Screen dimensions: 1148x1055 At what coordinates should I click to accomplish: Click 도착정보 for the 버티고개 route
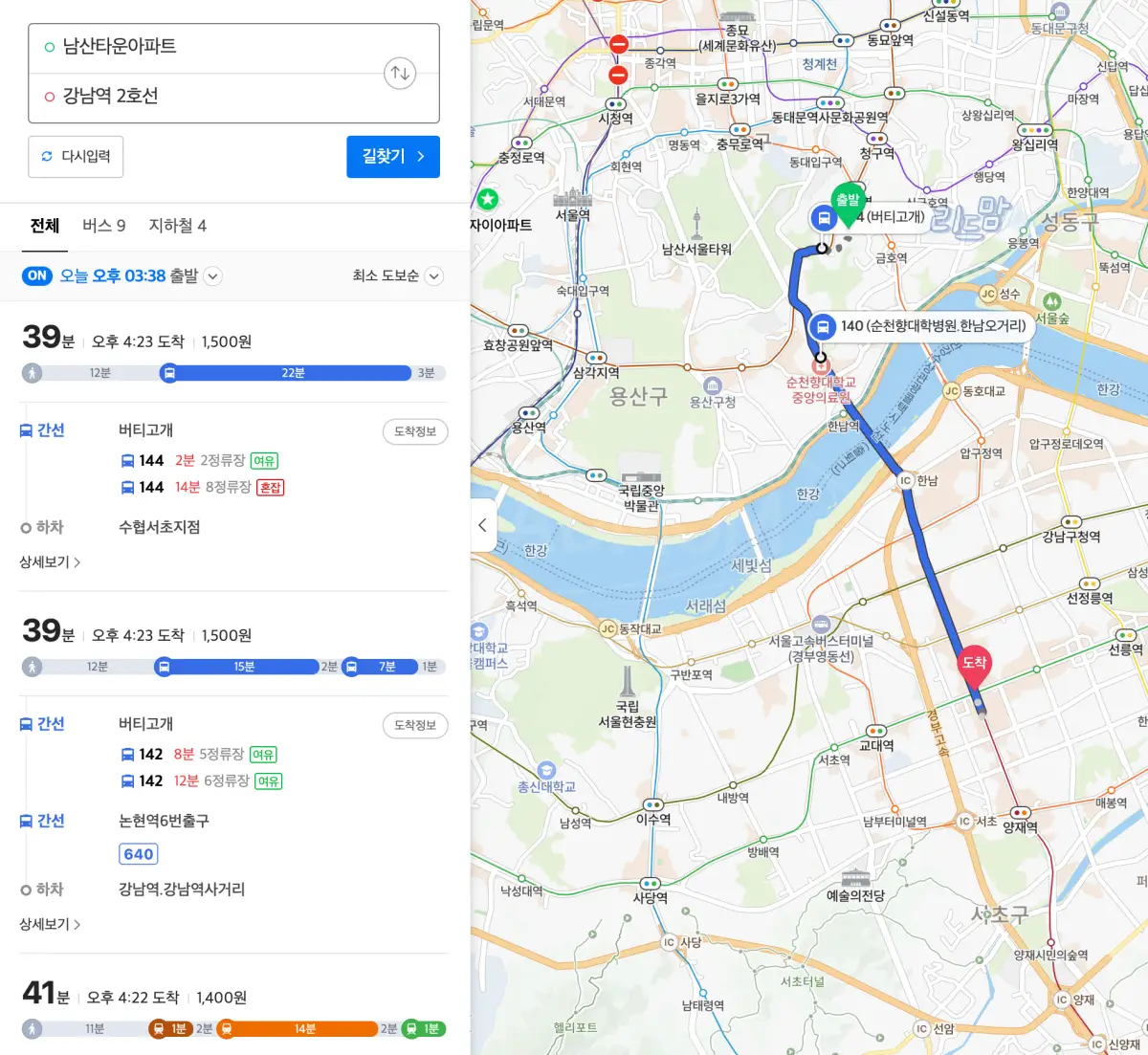[415, 431]
